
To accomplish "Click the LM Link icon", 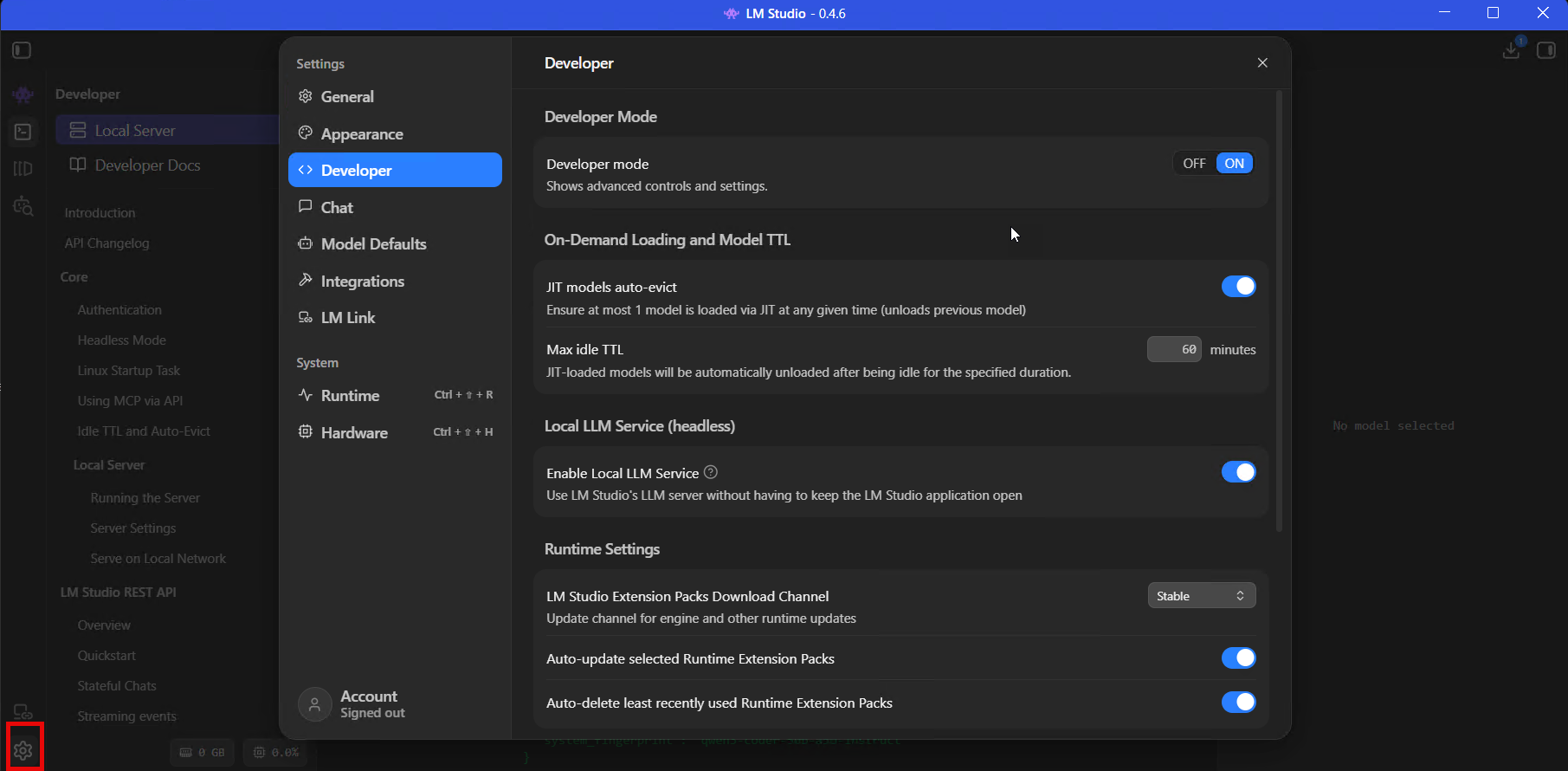I will [305, 317].
